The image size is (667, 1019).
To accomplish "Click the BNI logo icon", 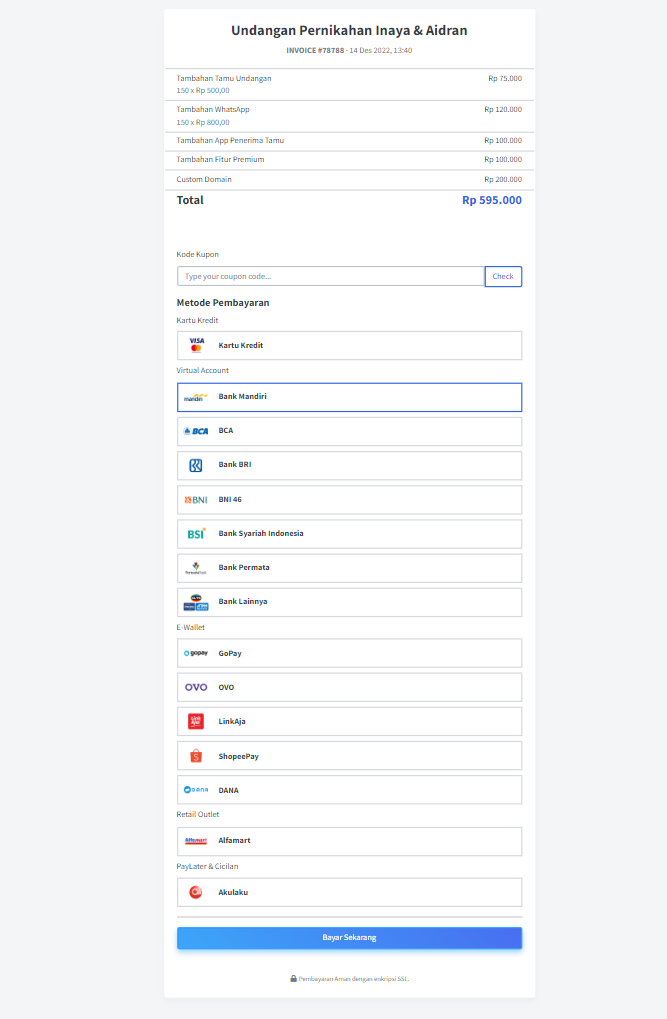I will pyautogui.click(x=196, y=500).
